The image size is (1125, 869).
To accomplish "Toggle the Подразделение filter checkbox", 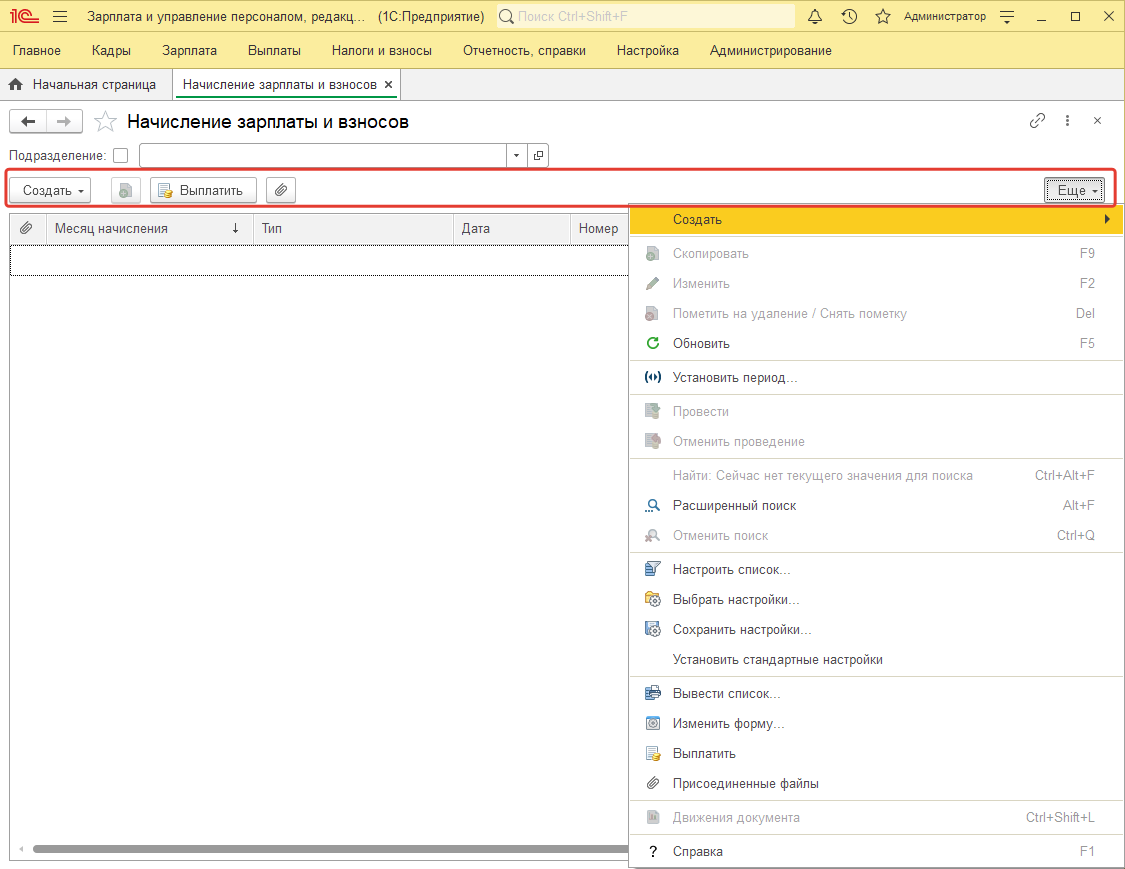I will [x=120, y=156].
